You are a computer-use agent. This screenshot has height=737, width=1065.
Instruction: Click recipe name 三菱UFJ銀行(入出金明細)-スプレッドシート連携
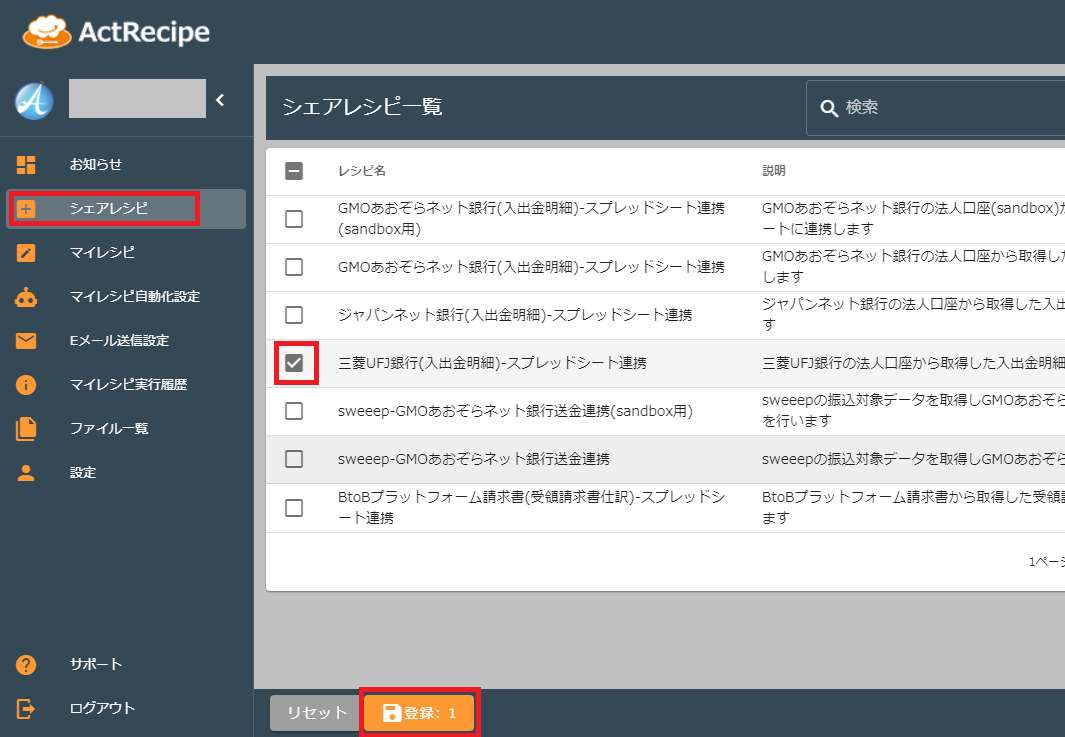coord(492,363)
